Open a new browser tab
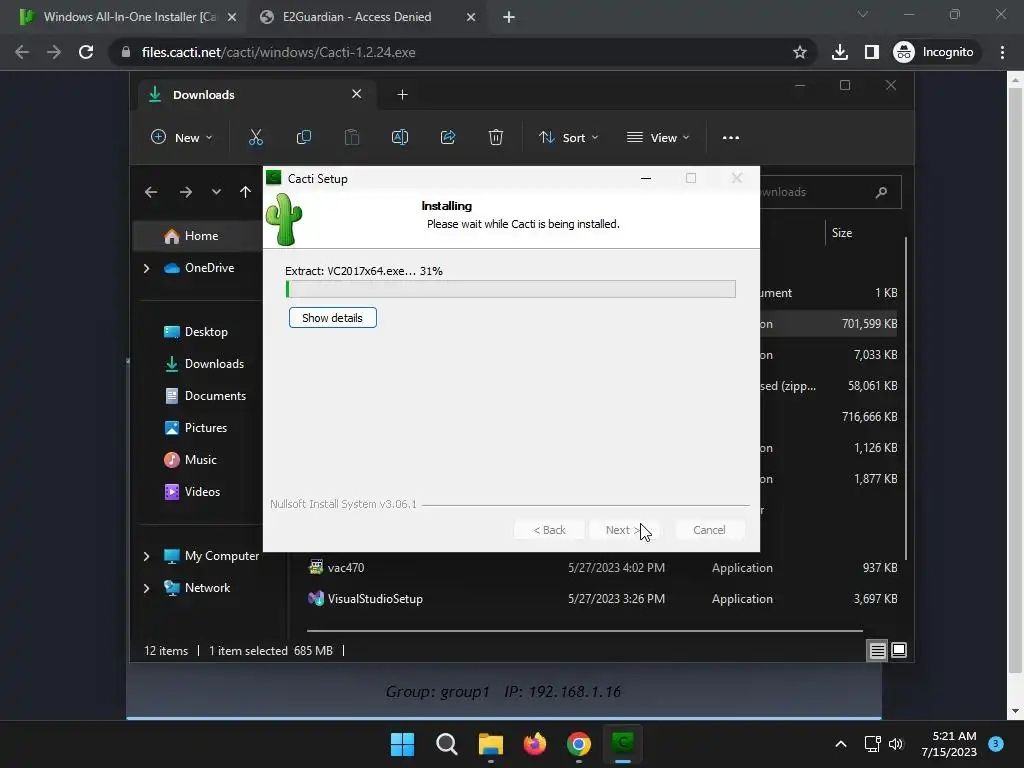This screenshot has width=1024, height=768. pyautogui.click(x=509, y=17)
